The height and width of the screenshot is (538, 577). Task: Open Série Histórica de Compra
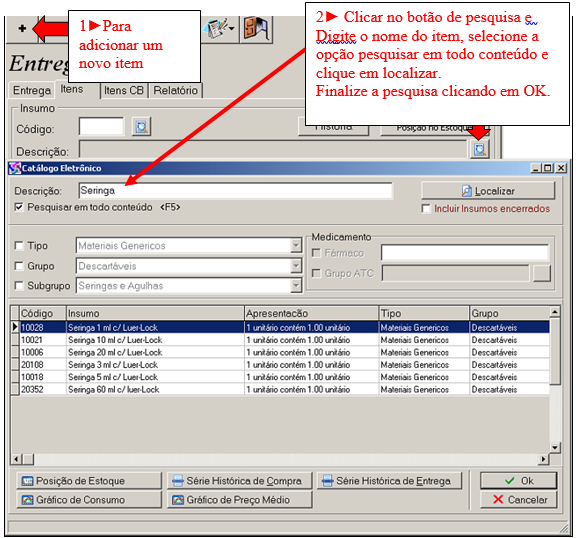tap(239, 481)
